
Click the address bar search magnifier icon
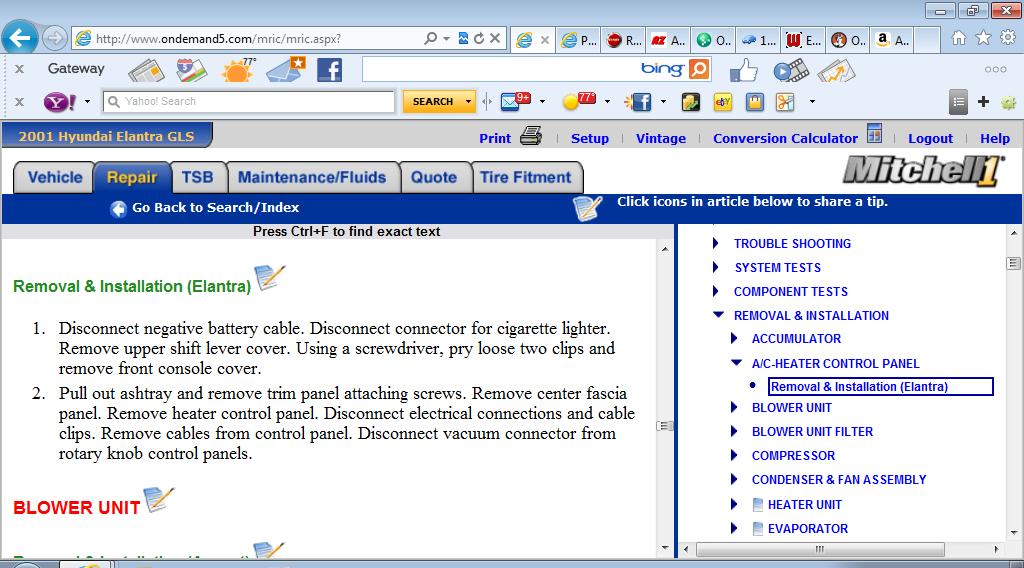point(430,39)
